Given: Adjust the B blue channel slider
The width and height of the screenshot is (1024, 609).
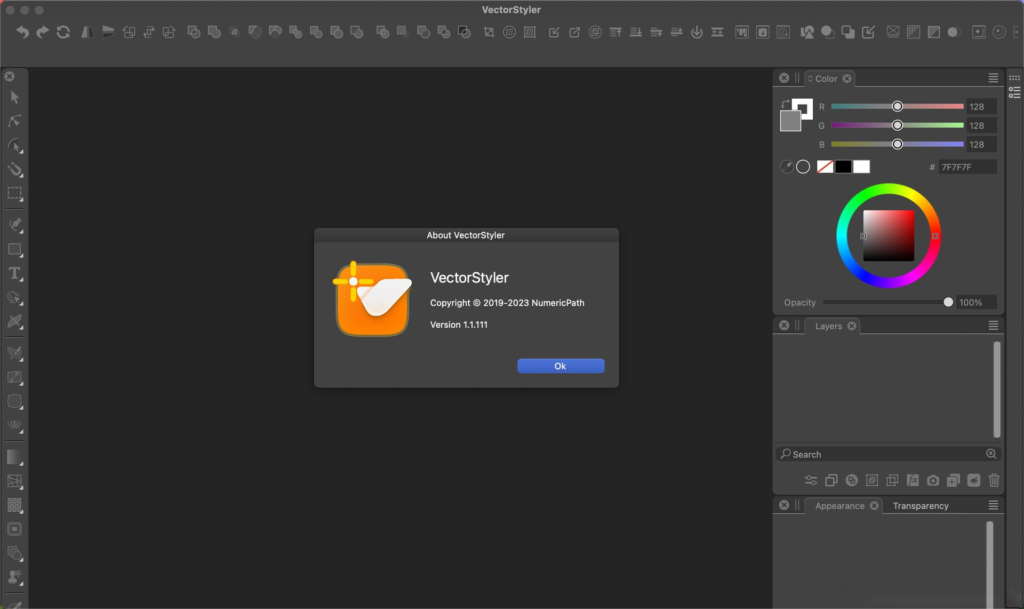Looking at the screenshot, I should [897, 144].
